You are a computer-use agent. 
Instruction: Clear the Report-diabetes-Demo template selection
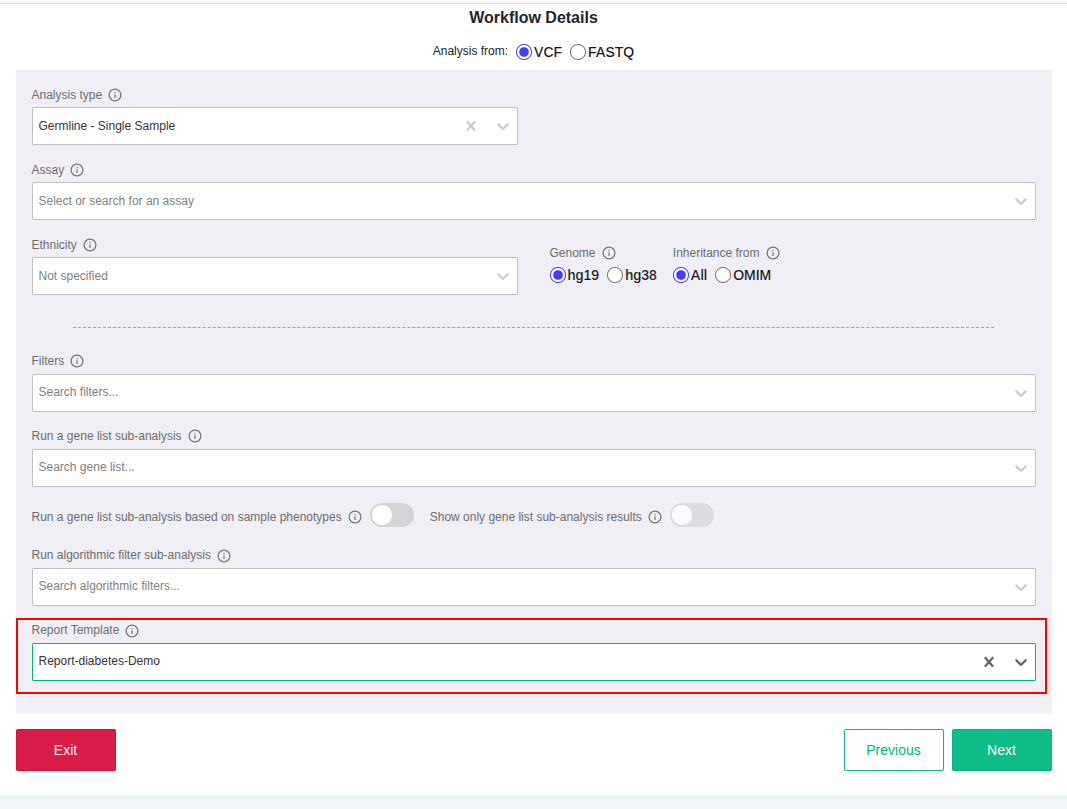pos(988,662)
